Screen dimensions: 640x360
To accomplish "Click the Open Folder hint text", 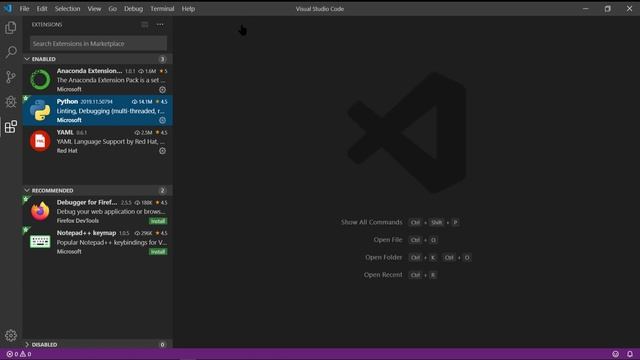I will (384, 257).
